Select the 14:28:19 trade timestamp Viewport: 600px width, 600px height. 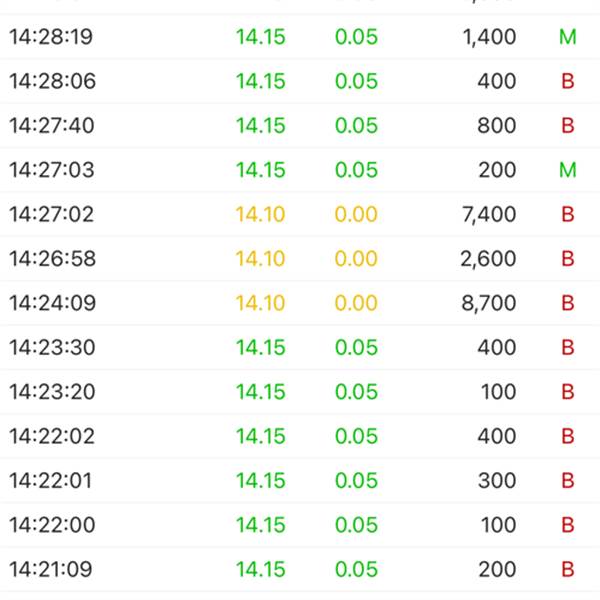51,38
